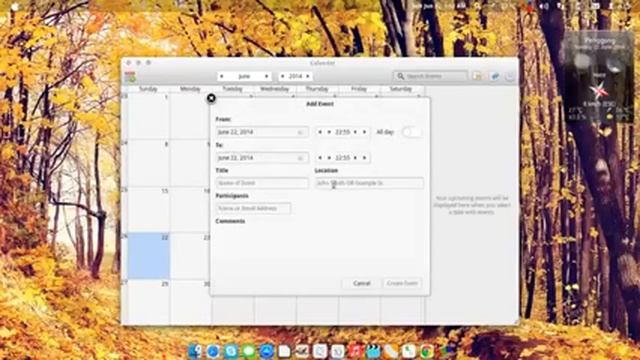Click the volume icon in top menu bar
640x360 pixels.
pyautogui.click(x=544, y=6)
